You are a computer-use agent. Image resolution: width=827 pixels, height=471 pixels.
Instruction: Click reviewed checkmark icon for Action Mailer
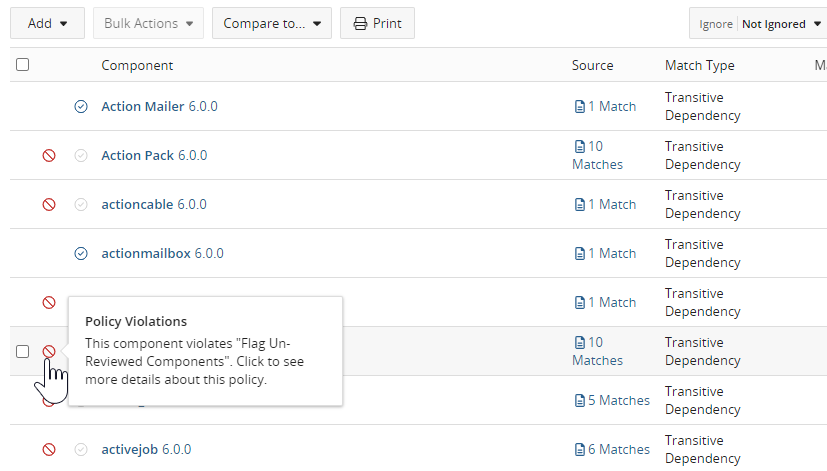click(81, 106)
